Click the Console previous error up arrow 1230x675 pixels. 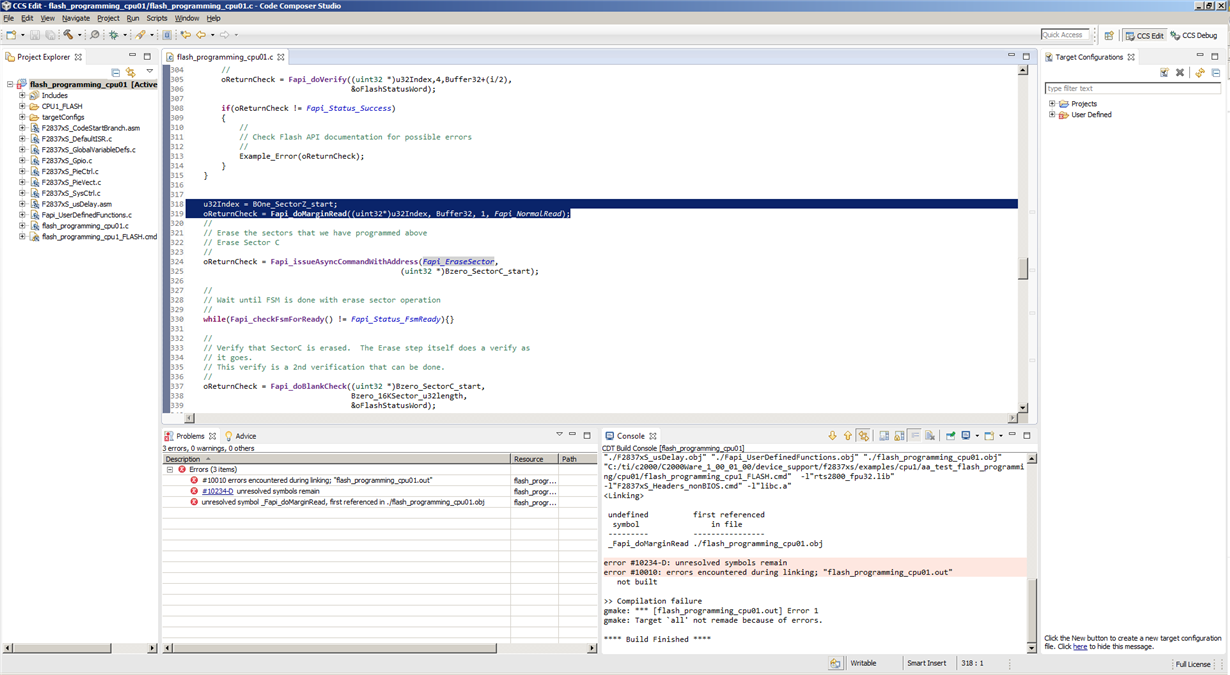point(848,436)
